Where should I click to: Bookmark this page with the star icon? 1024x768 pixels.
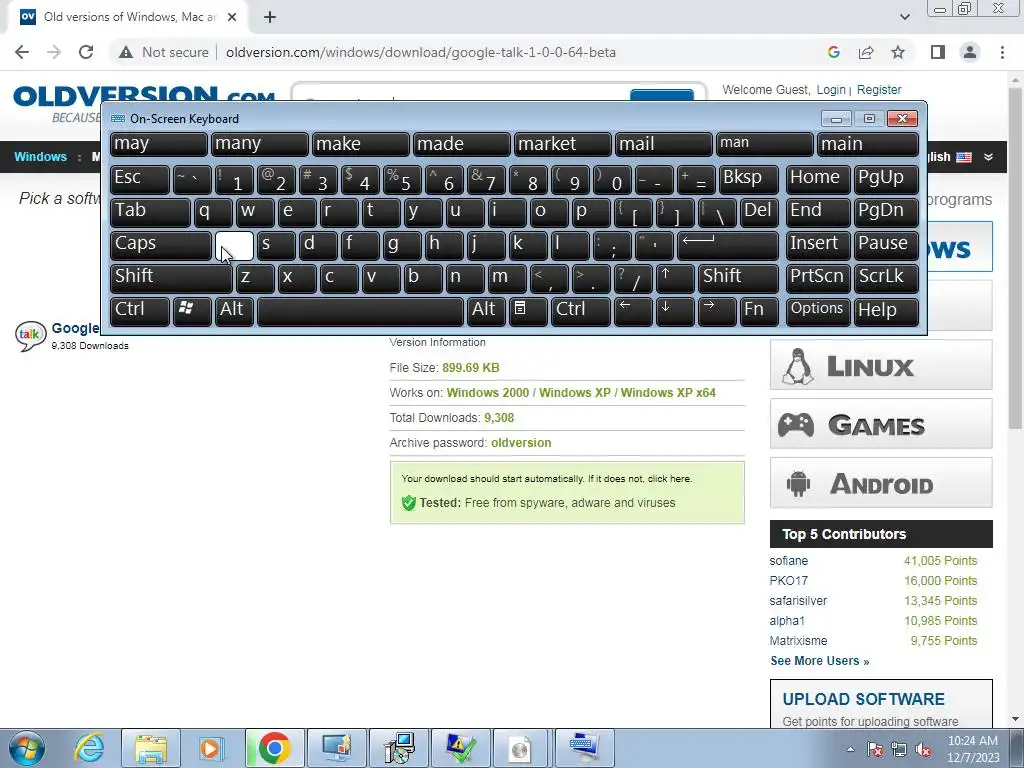pos(898,52)
